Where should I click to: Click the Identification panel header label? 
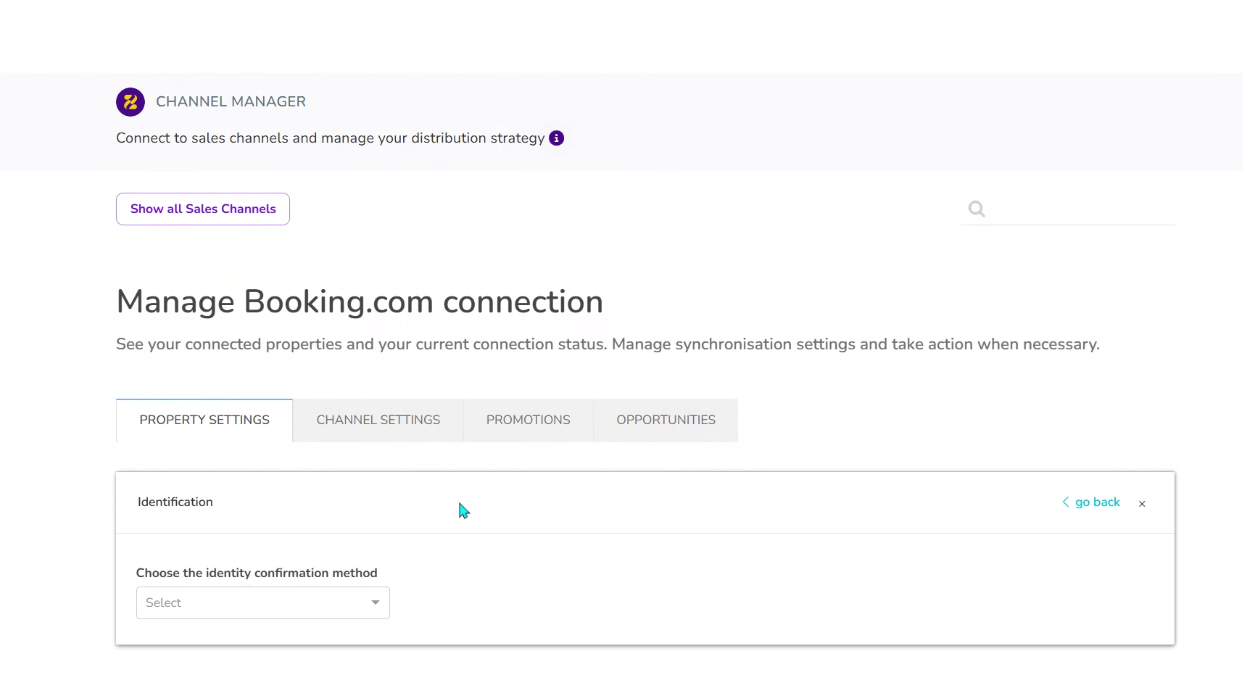175,502
